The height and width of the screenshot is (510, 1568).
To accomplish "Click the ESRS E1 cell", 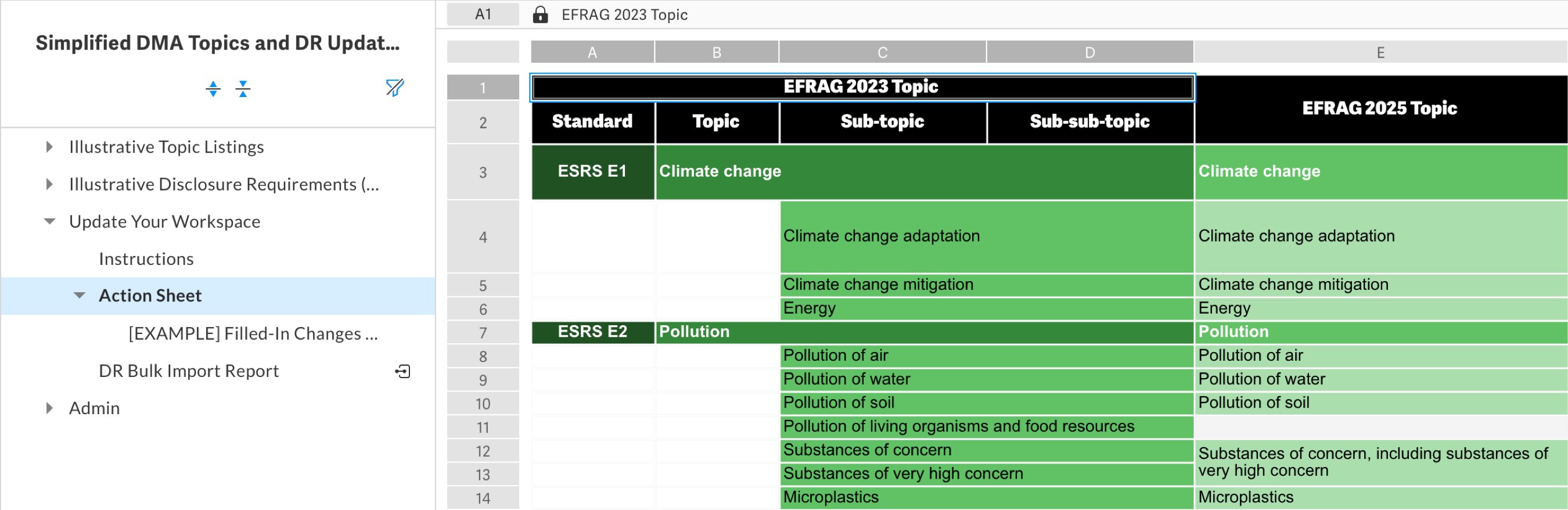I will 592,171.
